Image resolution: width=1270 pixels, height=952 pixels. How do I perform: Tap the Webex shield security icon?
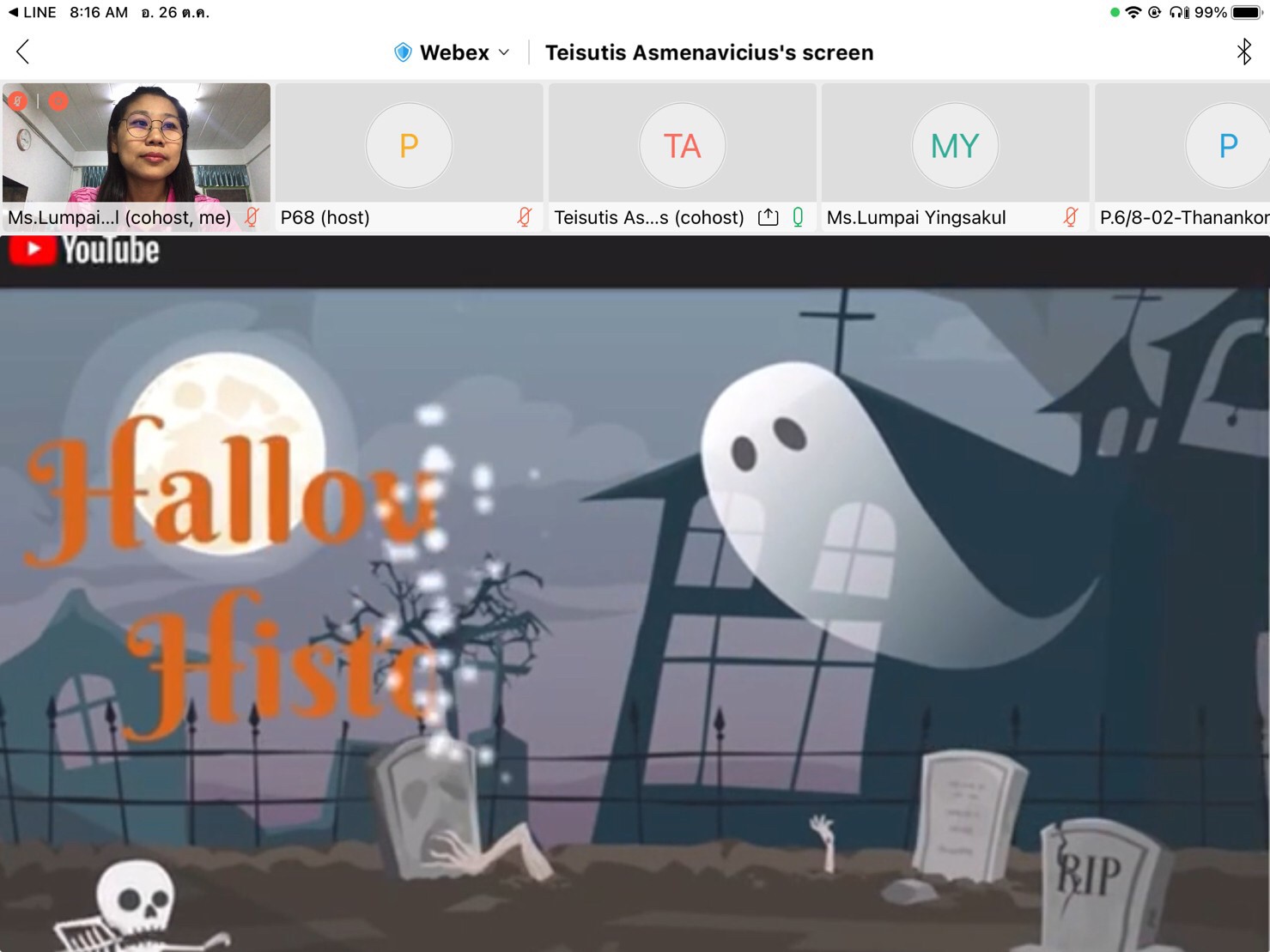[x=403, y=52]
